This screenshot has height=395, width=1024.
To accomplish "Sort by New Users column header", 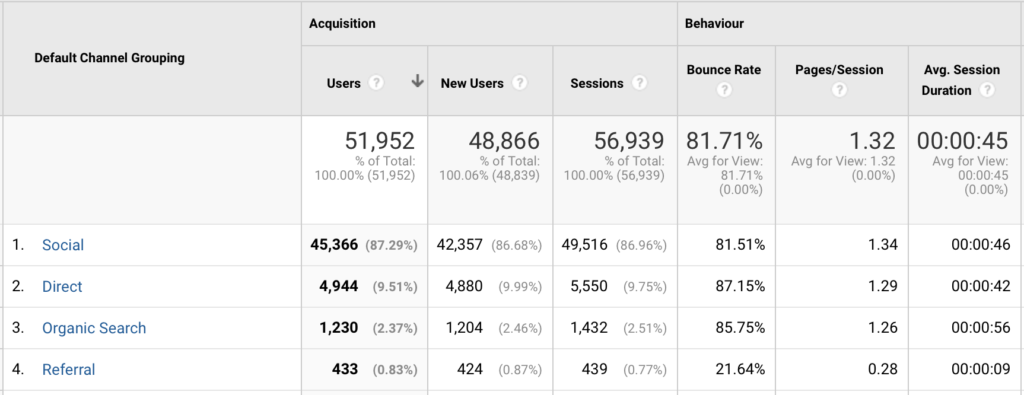I will [472, 84].
